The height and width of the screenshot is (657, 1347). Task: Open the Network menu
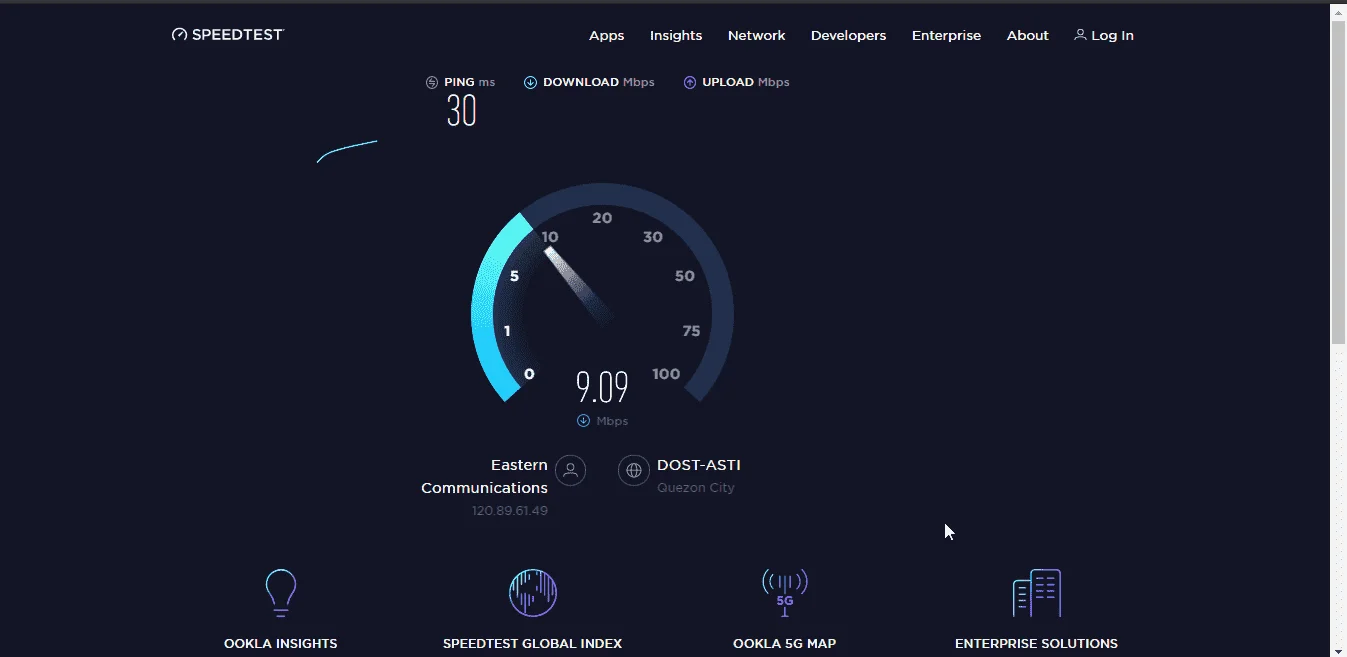tap(757, 35)
